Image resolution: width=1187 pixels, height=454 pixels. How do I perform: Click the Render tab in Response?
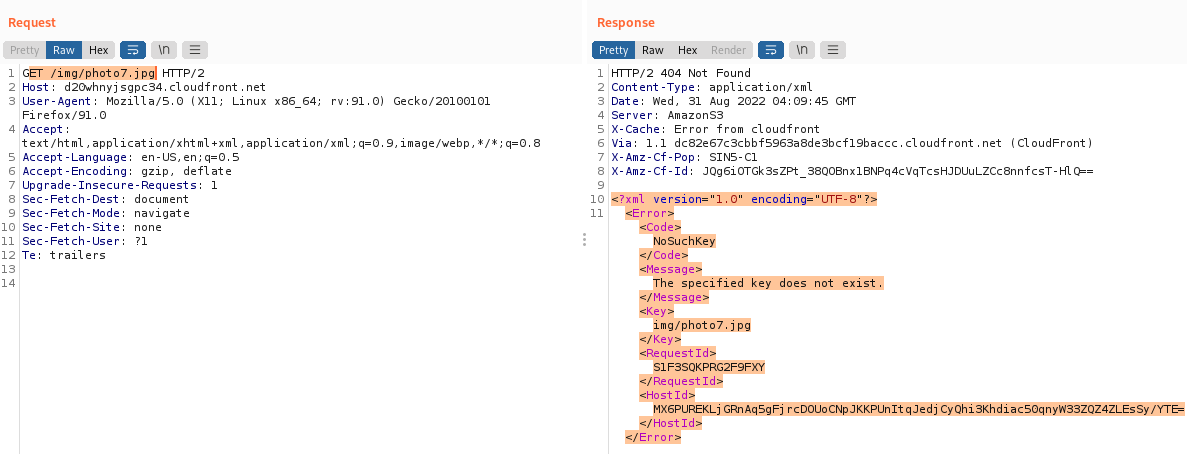728,50
